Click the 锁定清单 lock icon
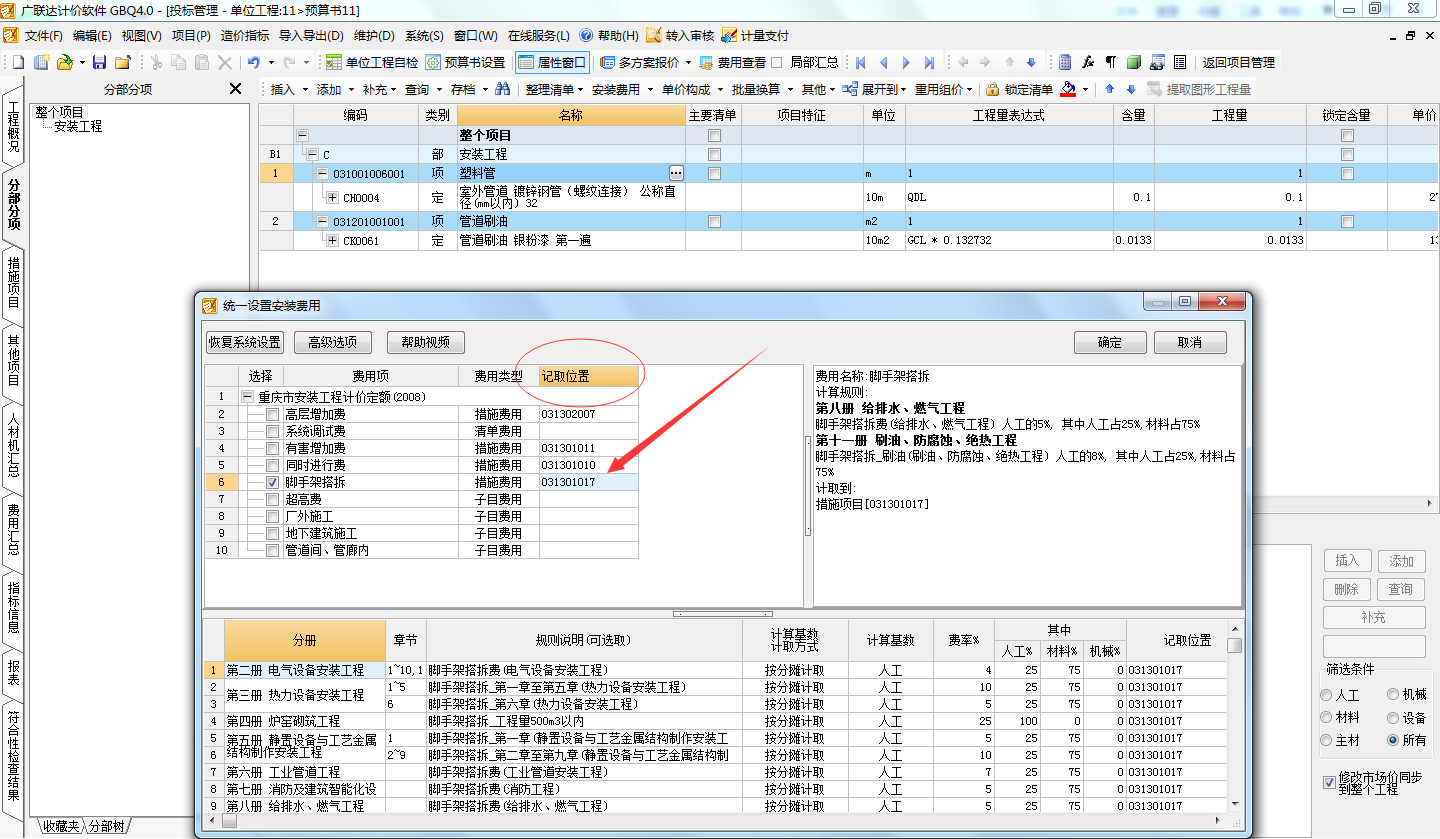Image resolution: width=1440 pixels, height=839 pixels. tap(992, 89)
